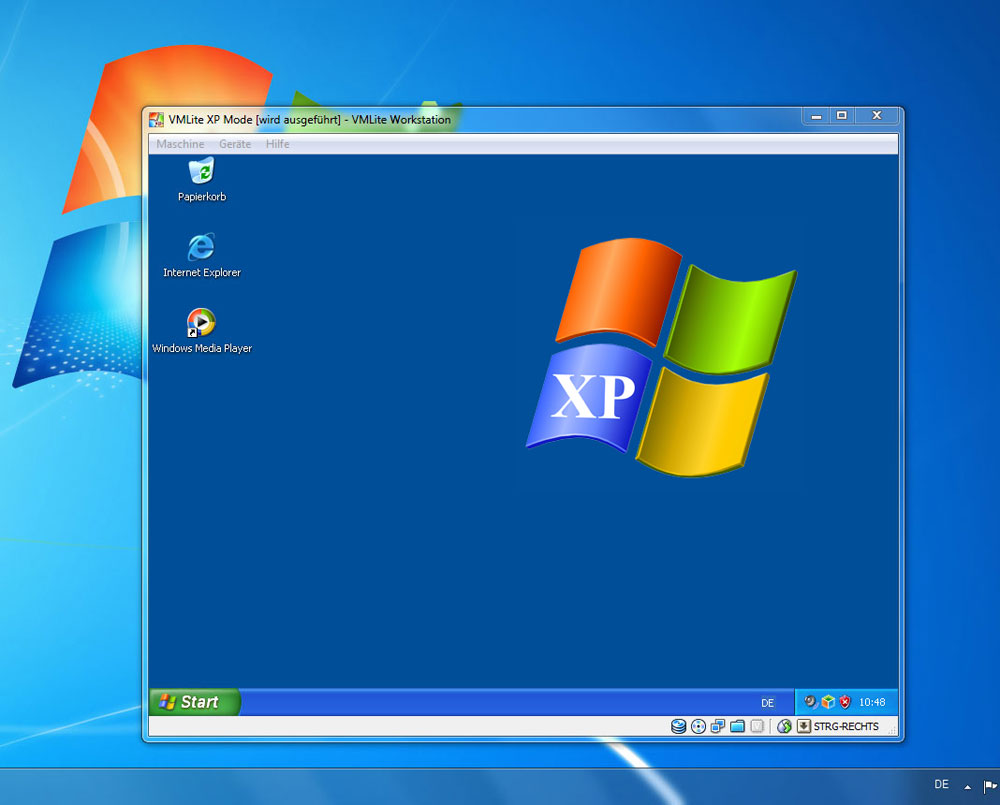Click the colorful cube tray icon in XP
Screen dimensions: 1000x805
(x=828, y=702)
